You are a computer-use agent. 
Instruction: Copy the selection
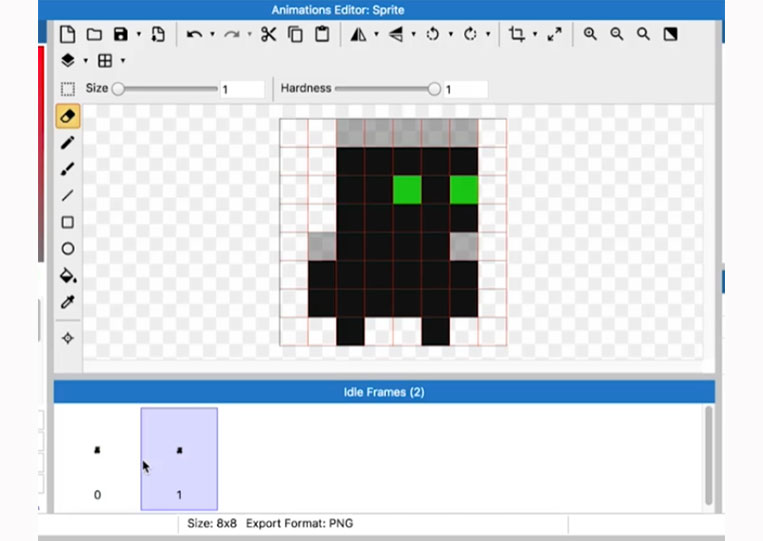pos(295,35)
